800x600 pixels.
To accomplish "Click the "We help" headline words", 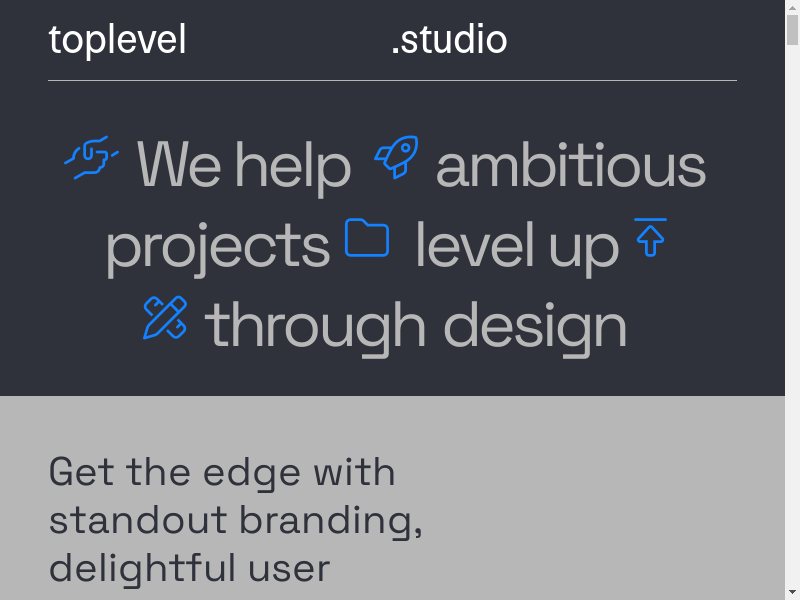I will (244, 166).
